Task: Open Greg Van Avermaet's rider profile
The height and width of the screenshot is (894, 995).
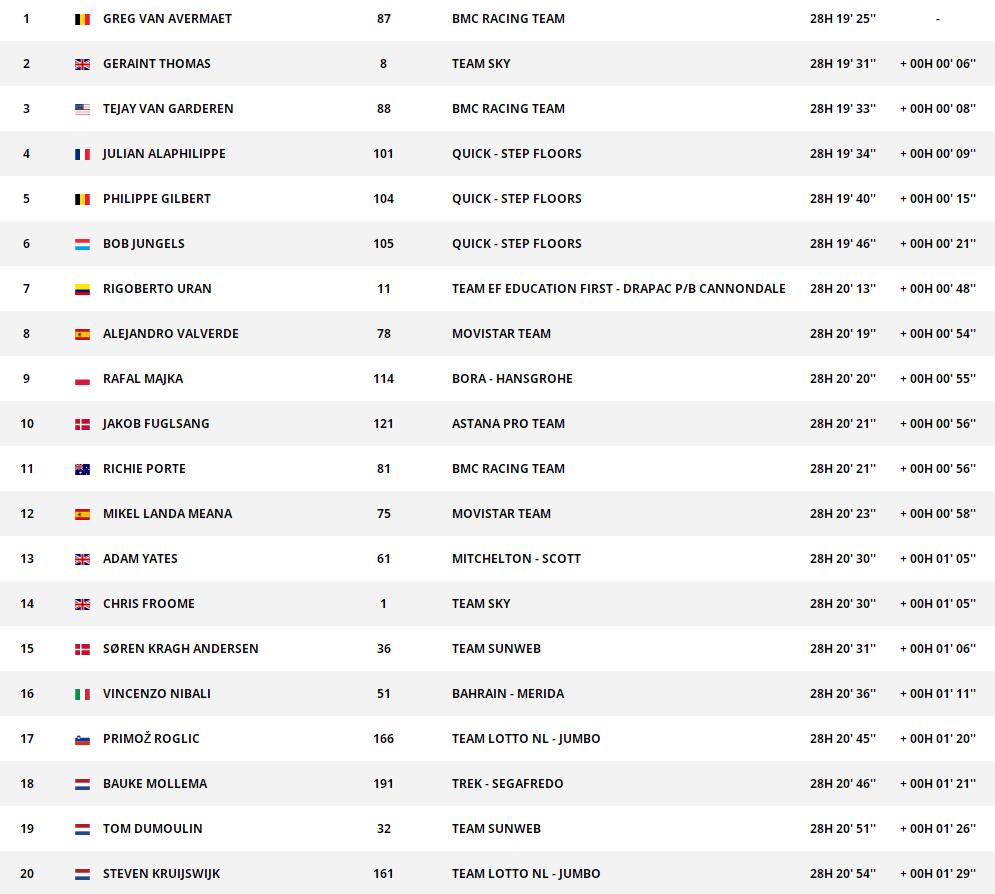Action: 166,19
